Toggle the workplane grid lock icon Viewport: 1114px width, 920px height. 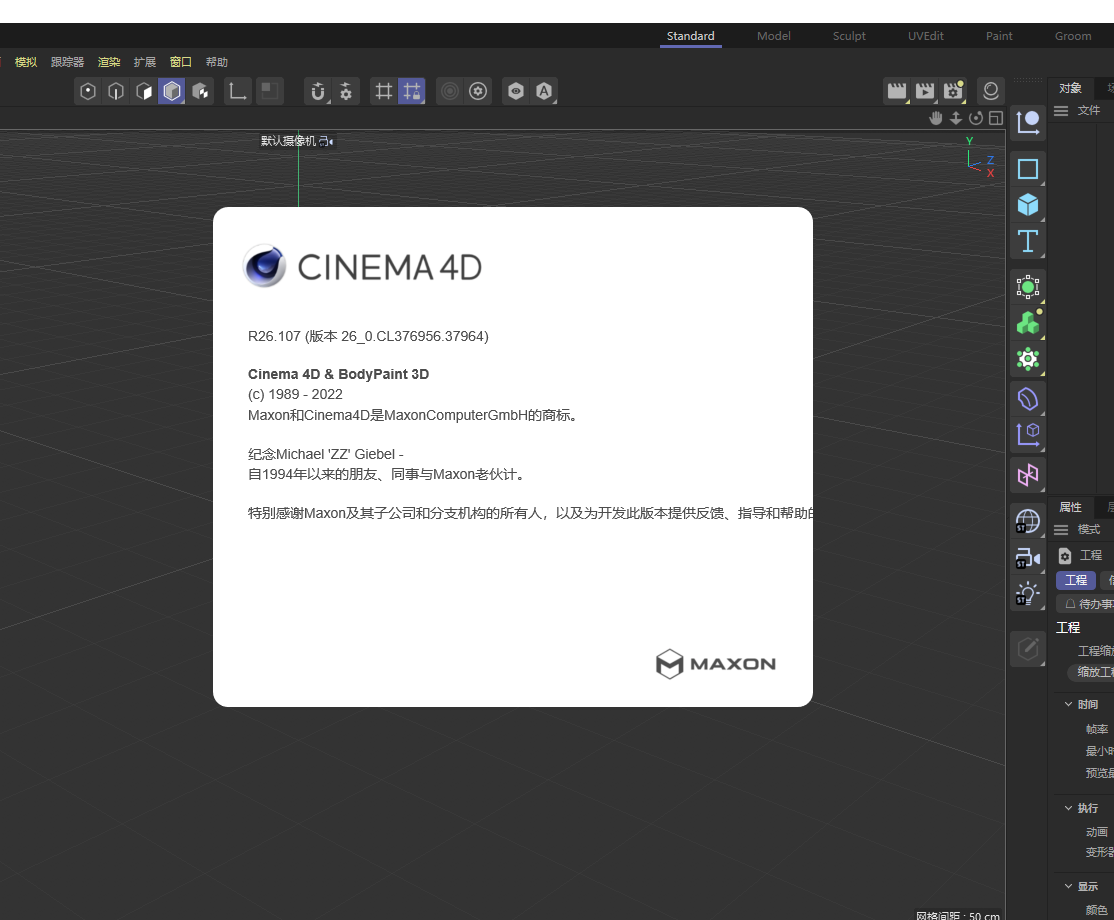click(413, 91)
